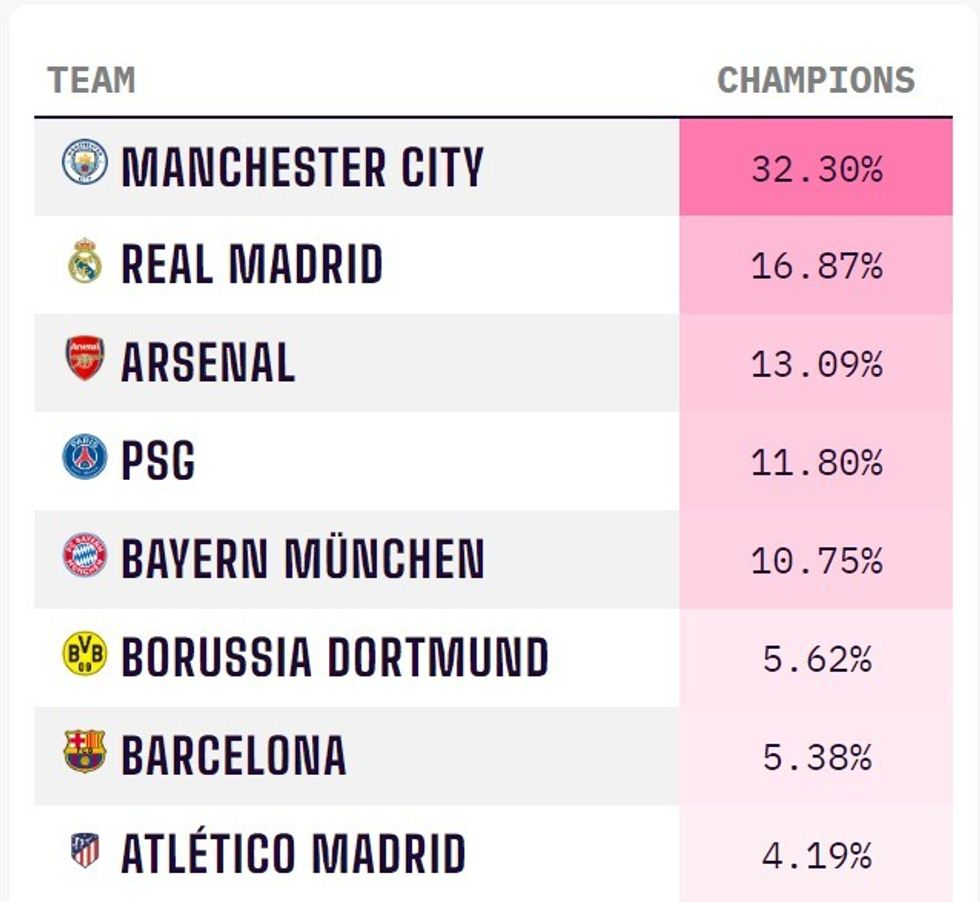Click the 5.38% Barcelona probability cell
The width and height of the screenshot is (980, 902).
pos(816,757)
